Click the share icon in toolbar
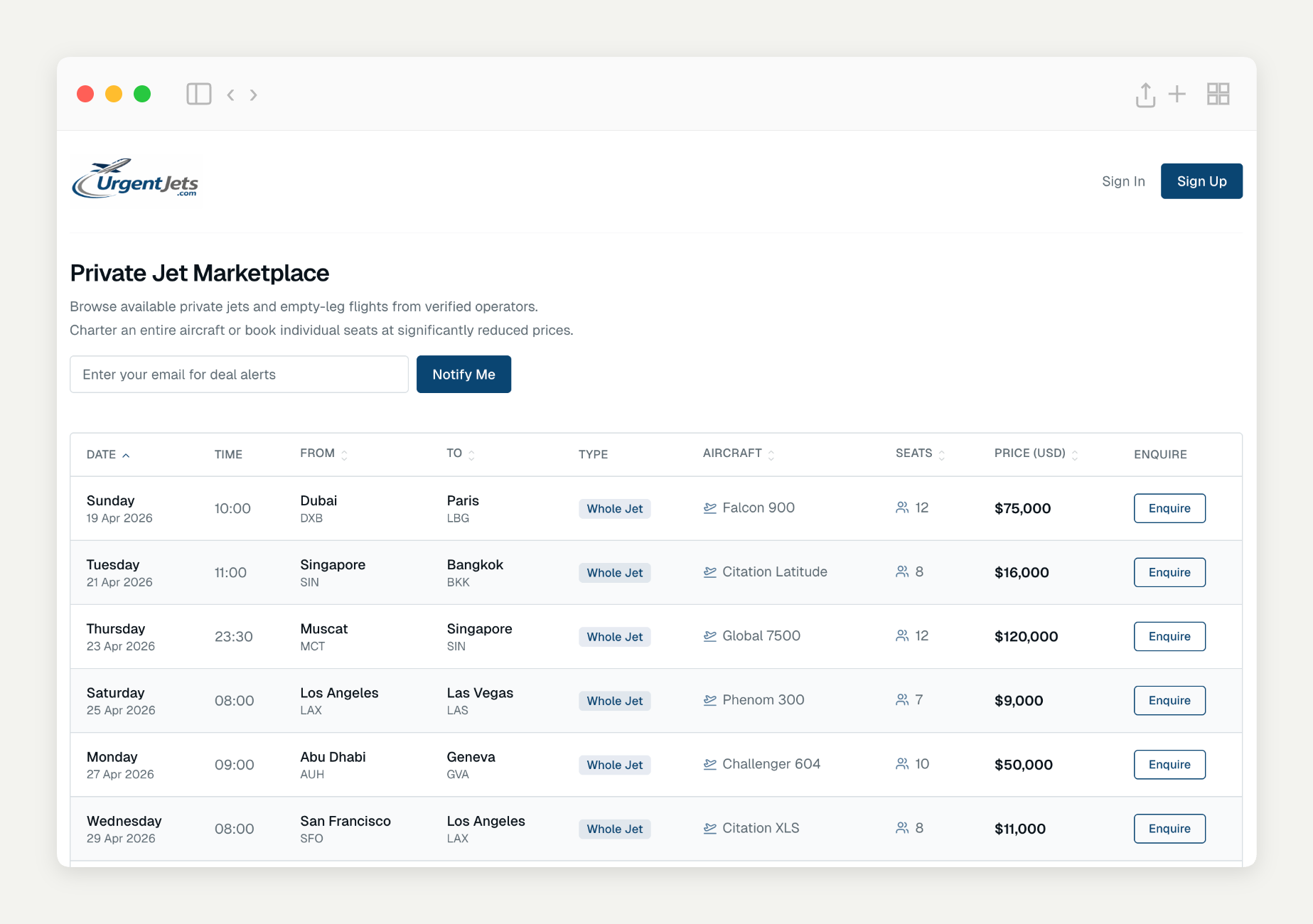 pyautogui.click(x=1145, y=95)
